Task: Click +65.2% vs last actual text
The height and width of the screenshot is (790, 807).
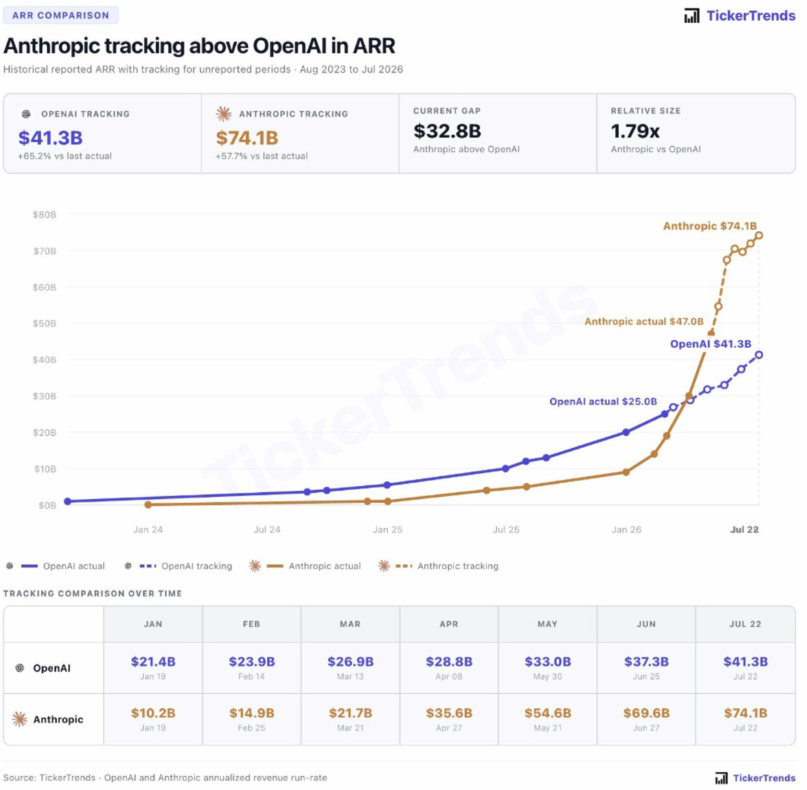Action: click(x=64, y=156)
